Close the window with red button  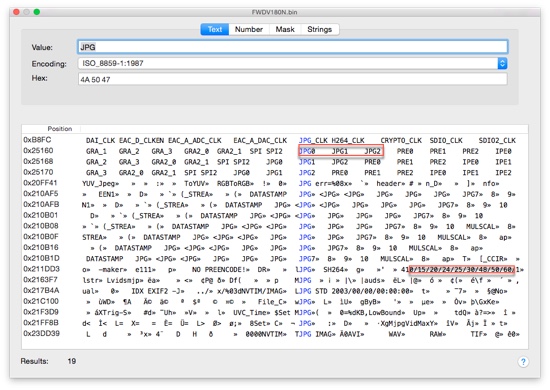[x=16, y=12]
